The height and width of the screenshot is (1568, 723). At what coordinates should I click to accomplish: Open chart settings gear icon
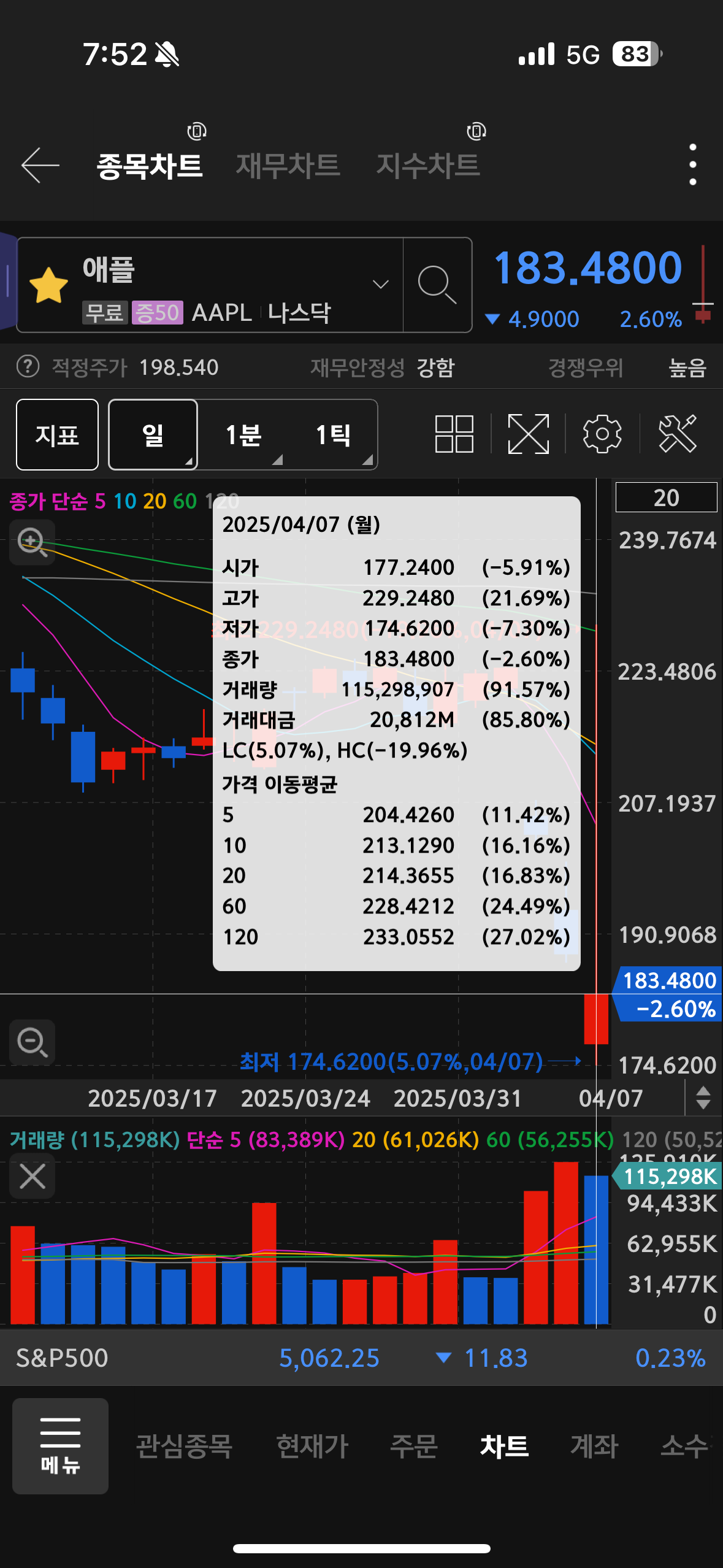pos(602,434)
